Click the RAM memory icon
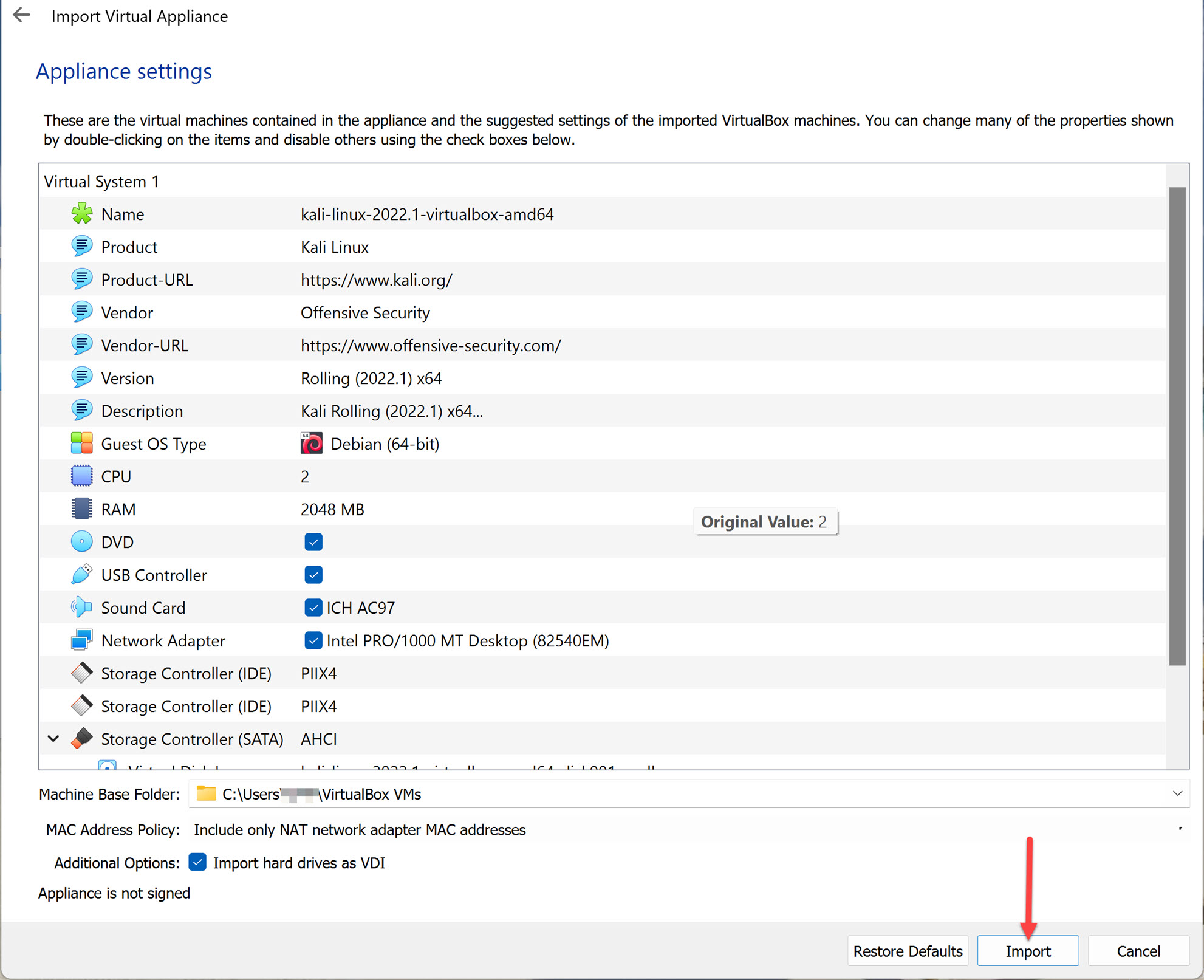This screenshot has height=980, width=1204. [81, 509]
